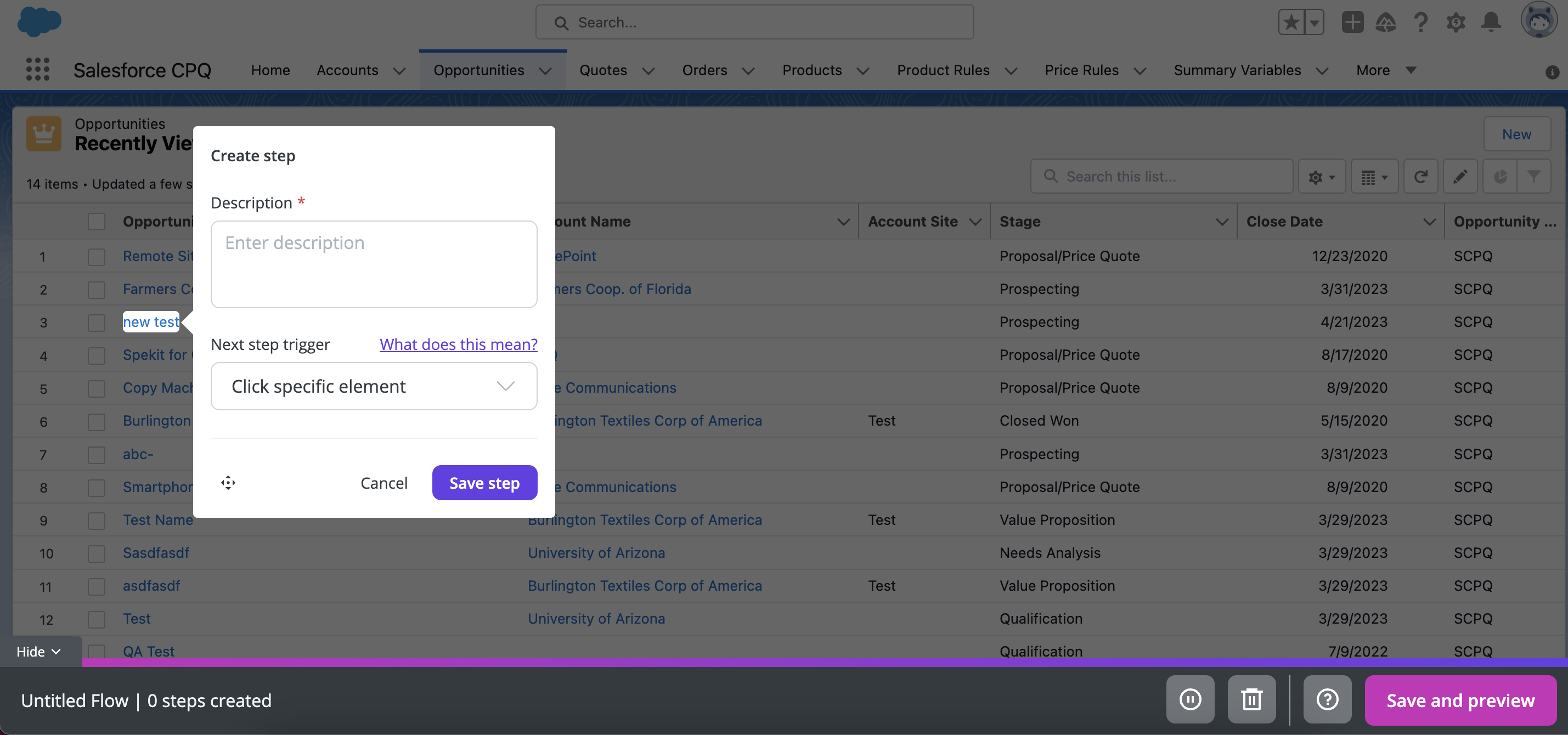Select the checkbox for Spekit row
Screen dimensions: 1568x735
[x=96, y=355]
